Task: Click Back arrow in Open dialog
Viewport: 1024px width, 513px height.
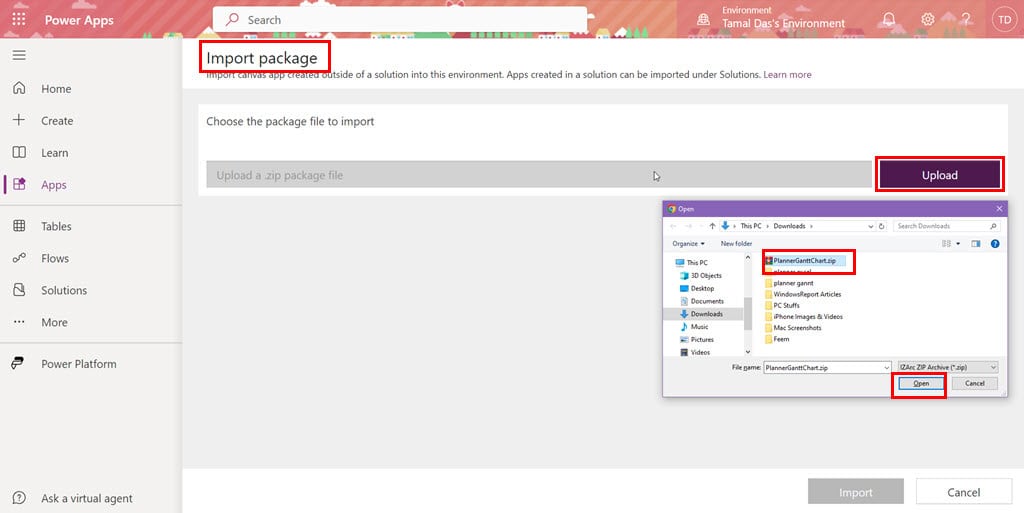Action: tap(673, 226)
